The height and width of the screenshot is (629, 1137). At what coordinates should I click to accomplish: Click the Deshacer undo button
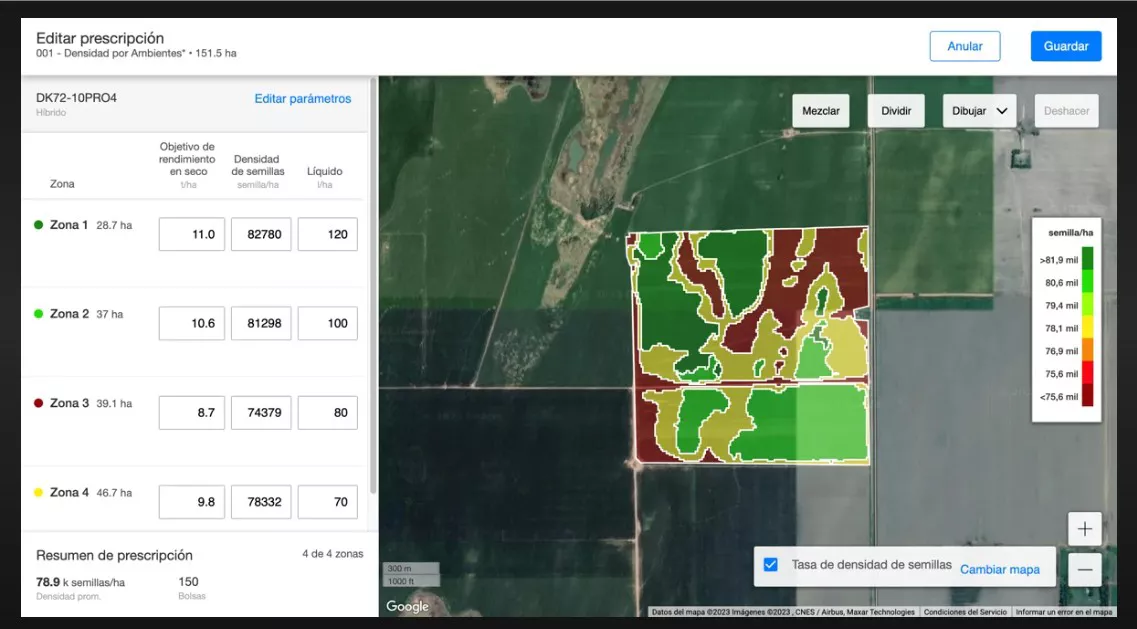[x=1066, y=111]
